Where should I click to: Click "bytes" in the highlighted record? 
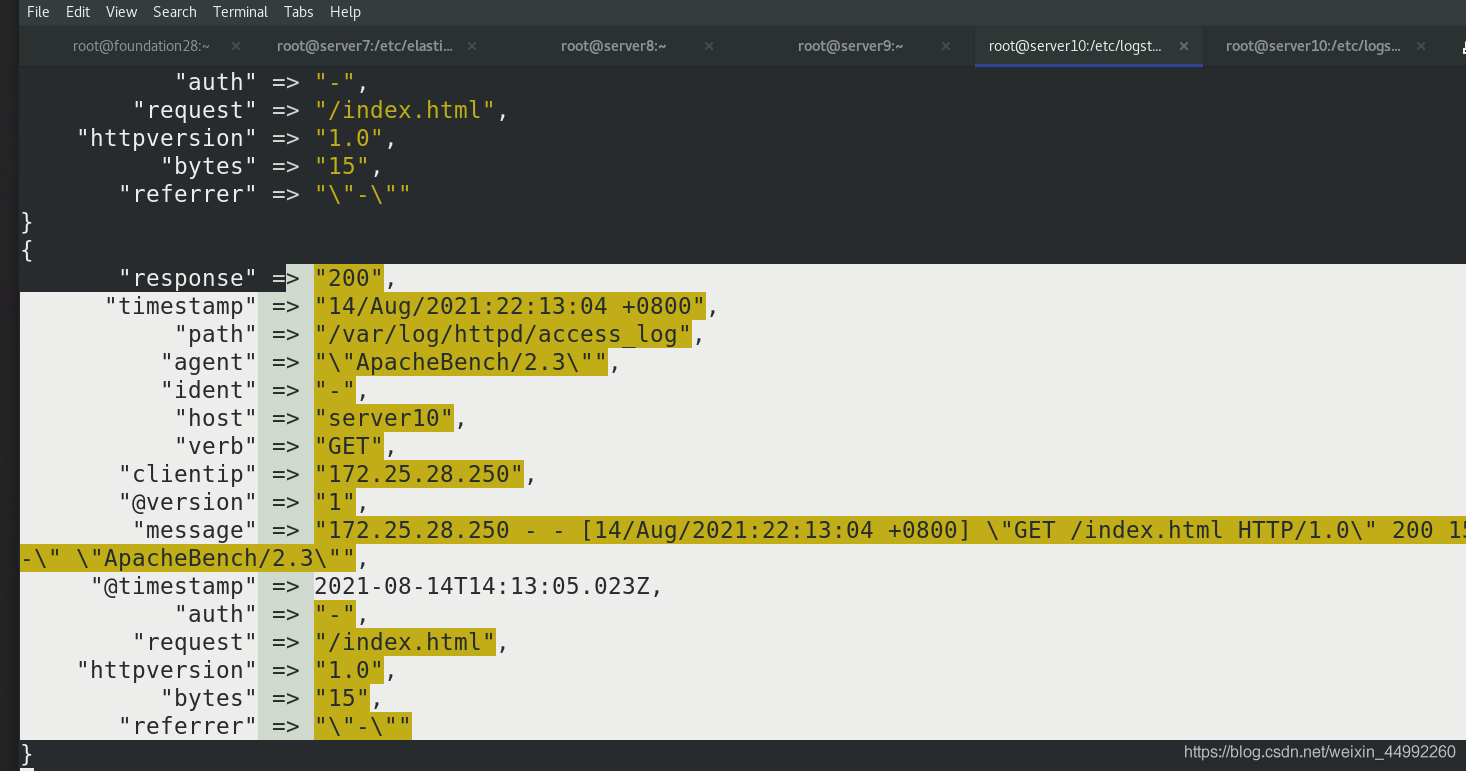(x=209, y=698)
